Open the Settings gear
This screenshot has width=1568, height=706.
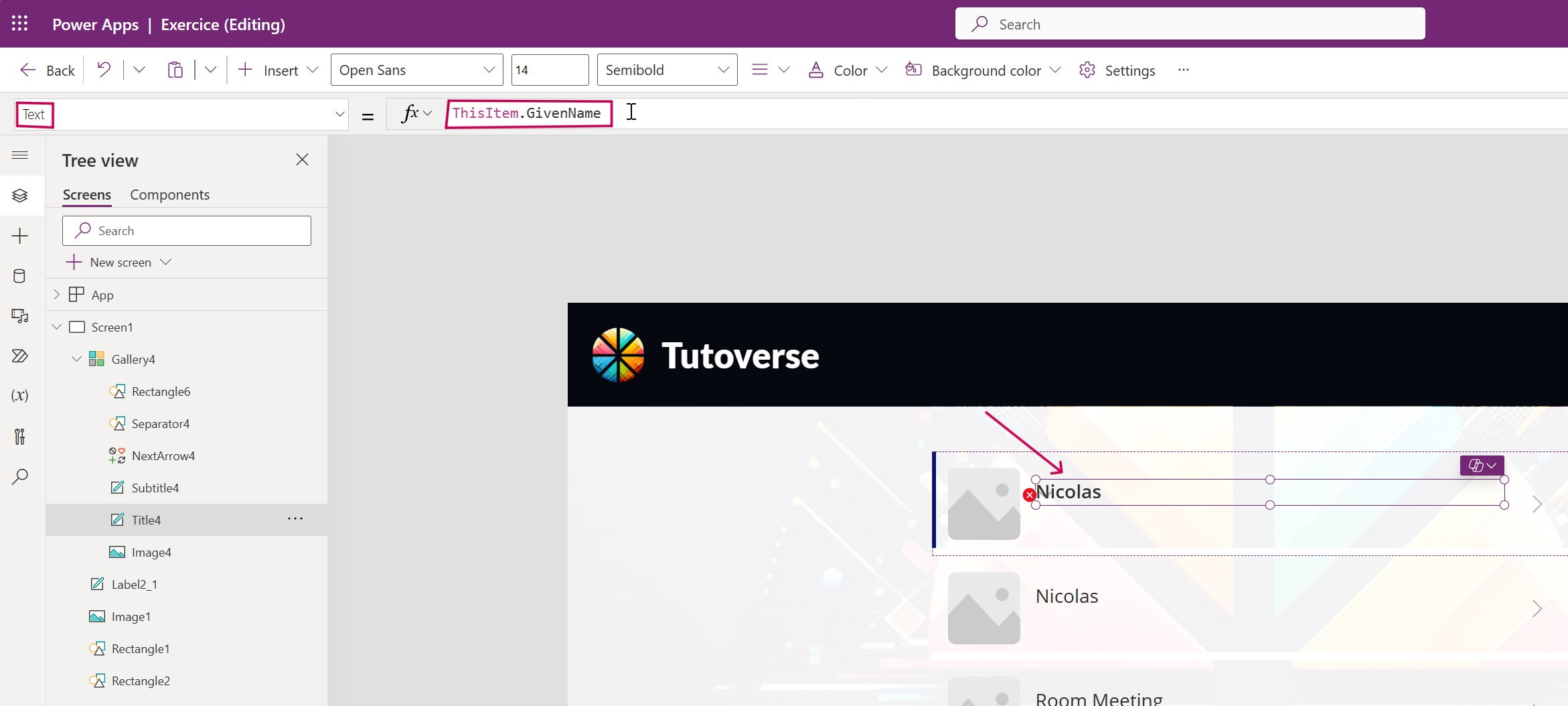coord(1117,70)
